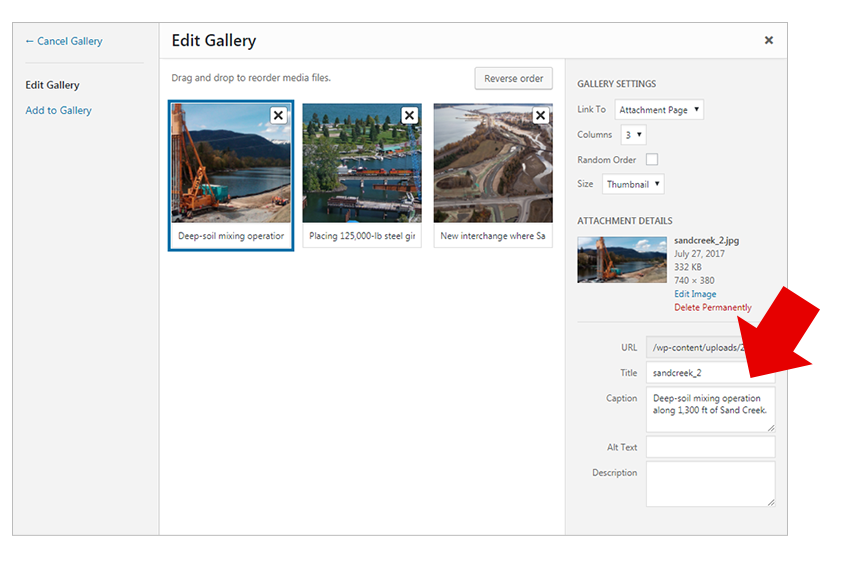Select the New interchange aerial thumbnail
Screen dimensions: 850x562
click(x=493, y=163)
